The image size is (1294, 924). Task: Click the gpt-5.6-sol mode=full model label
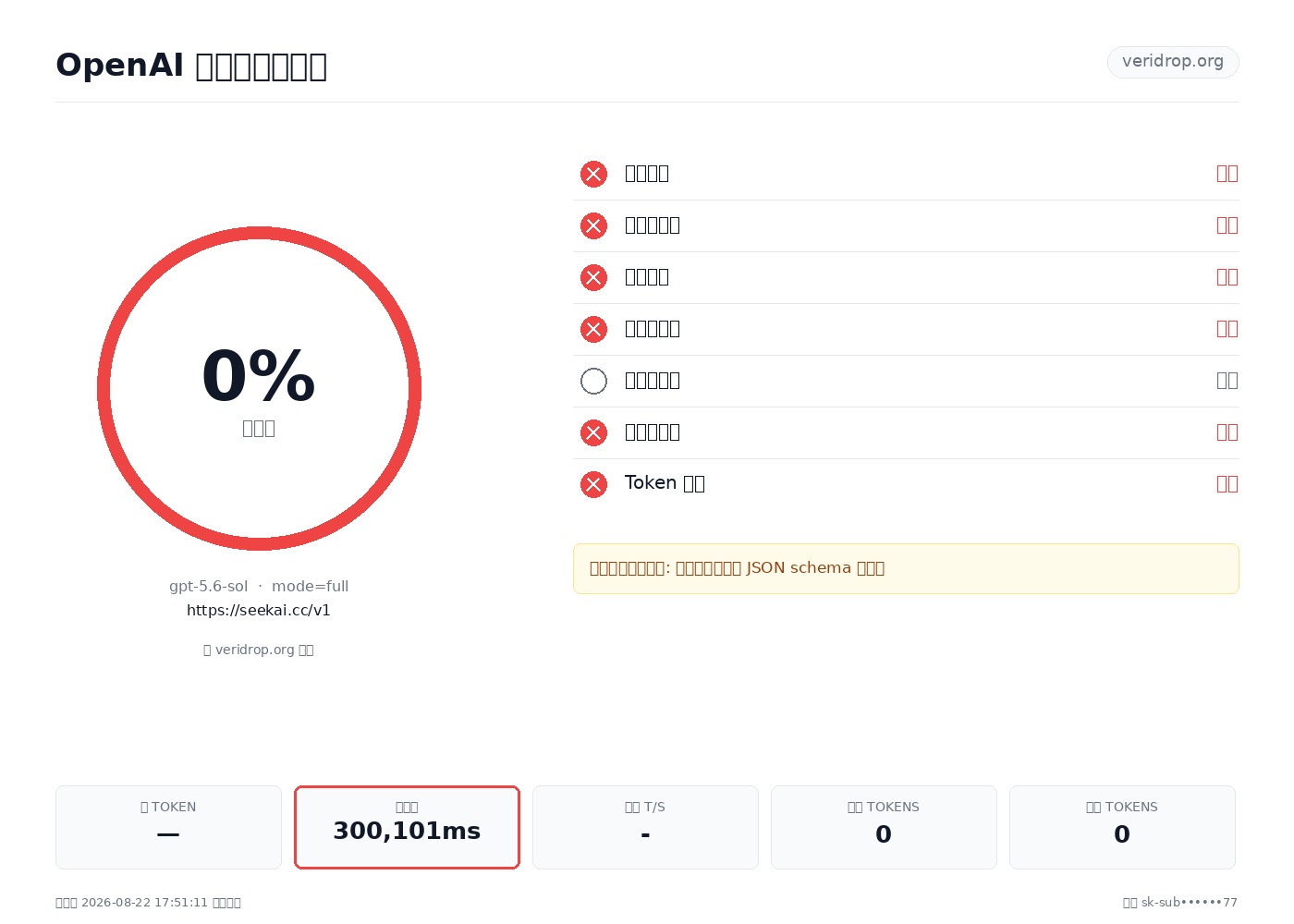tap(259, 586)
